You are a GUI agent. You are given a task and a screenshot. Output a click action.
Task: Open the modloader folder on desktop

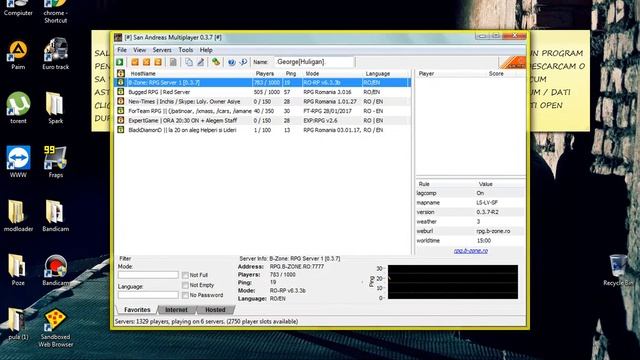point(18,216)
